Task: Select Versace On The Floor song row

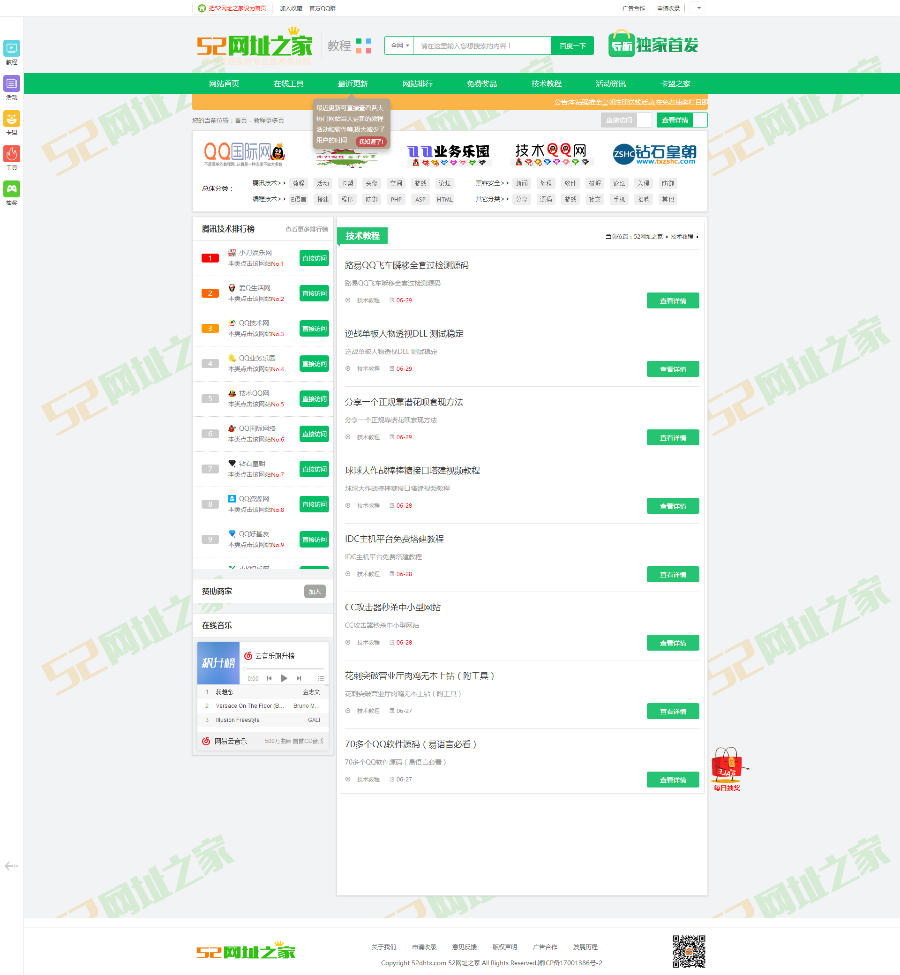Action: pos(262,706)
